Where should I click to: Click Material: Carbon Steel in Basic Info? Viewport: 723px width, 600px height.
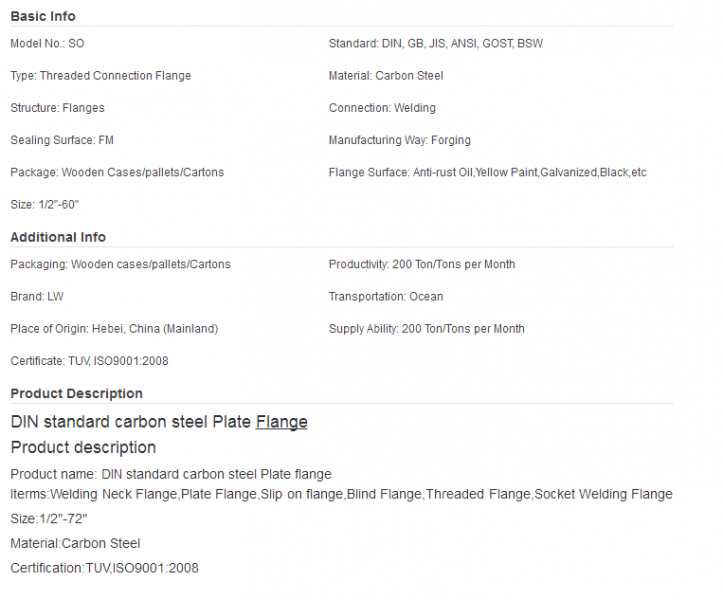coord(386,76)
